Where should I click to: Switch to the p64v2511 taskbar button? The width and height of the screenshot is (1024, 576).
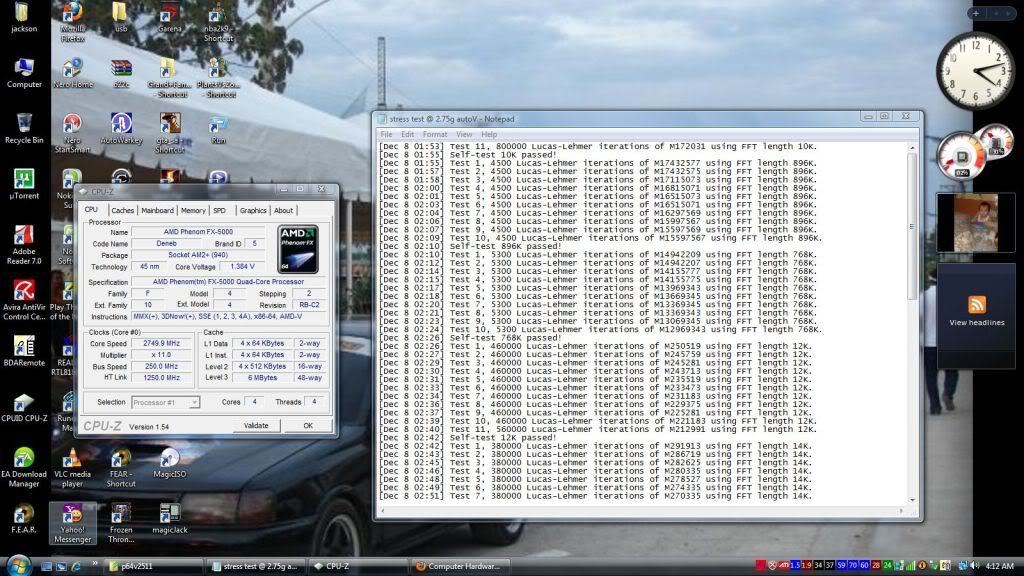[154, 566]
